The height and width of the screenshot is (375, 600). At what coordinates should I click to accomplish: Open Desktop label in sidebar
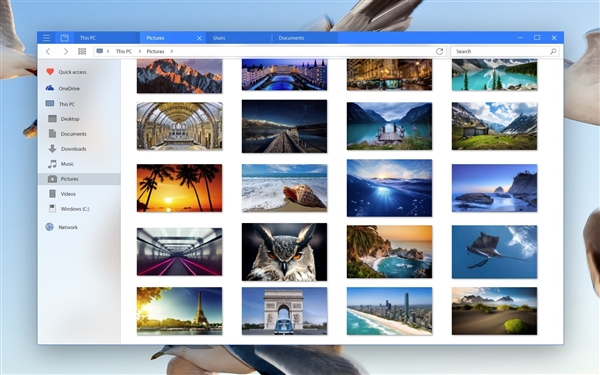pyautogui.click(x=70, y=119)
